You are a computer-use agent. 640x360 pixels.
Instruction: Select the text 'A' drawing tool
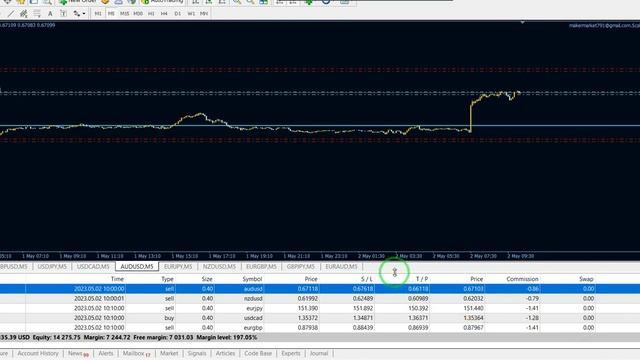(x=50, y=14)
